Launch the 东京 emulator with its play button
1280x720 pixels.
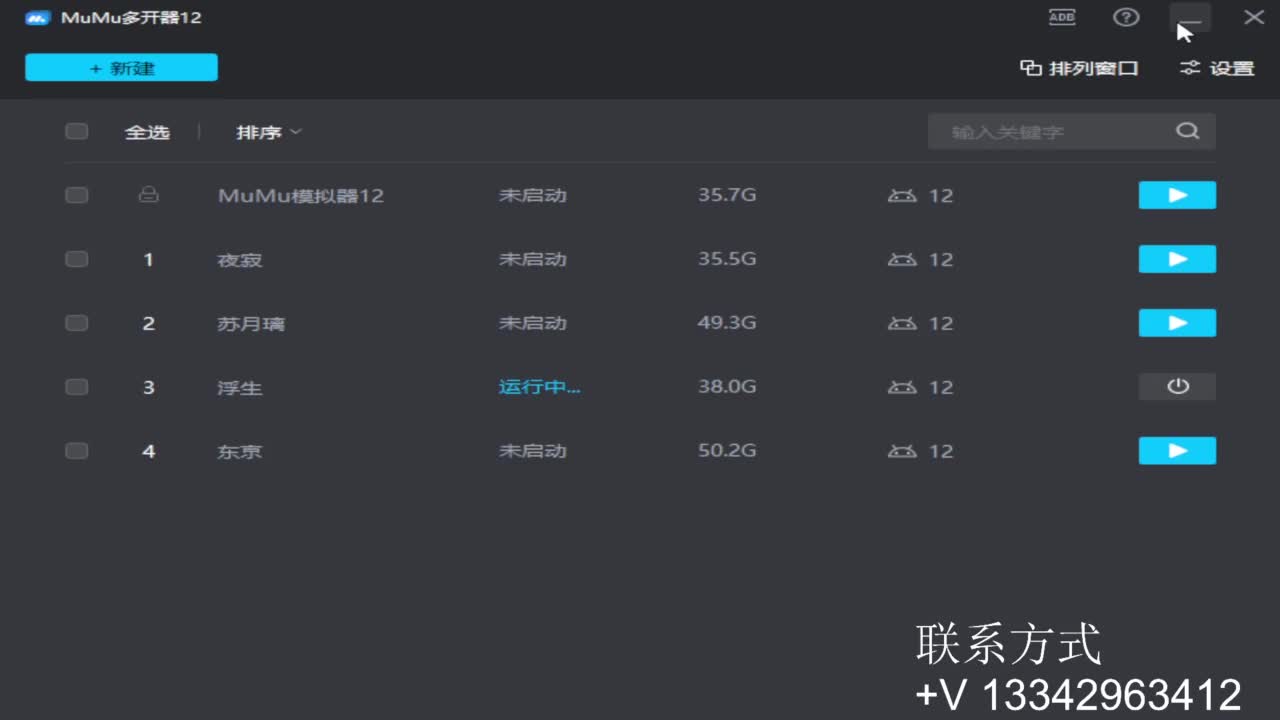(x=1177, y=451)
